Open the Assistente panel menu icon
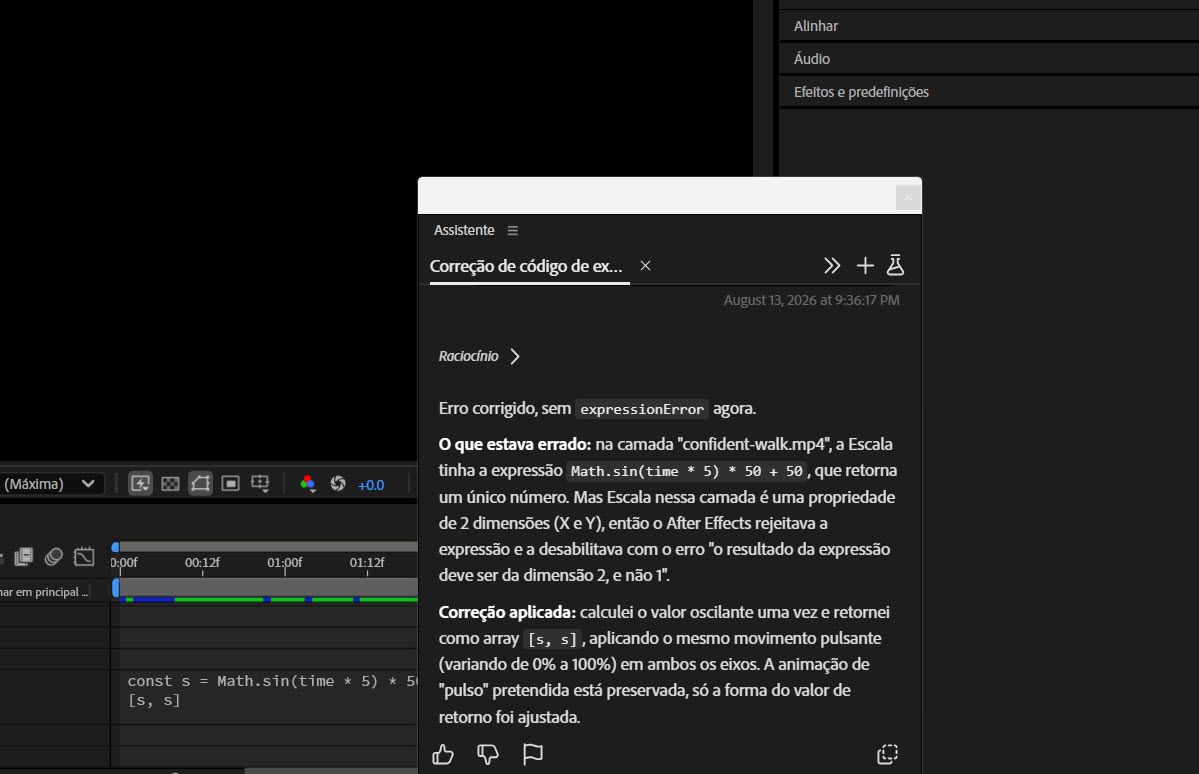This screenshot has height=774, width=1199. point(512,230)
